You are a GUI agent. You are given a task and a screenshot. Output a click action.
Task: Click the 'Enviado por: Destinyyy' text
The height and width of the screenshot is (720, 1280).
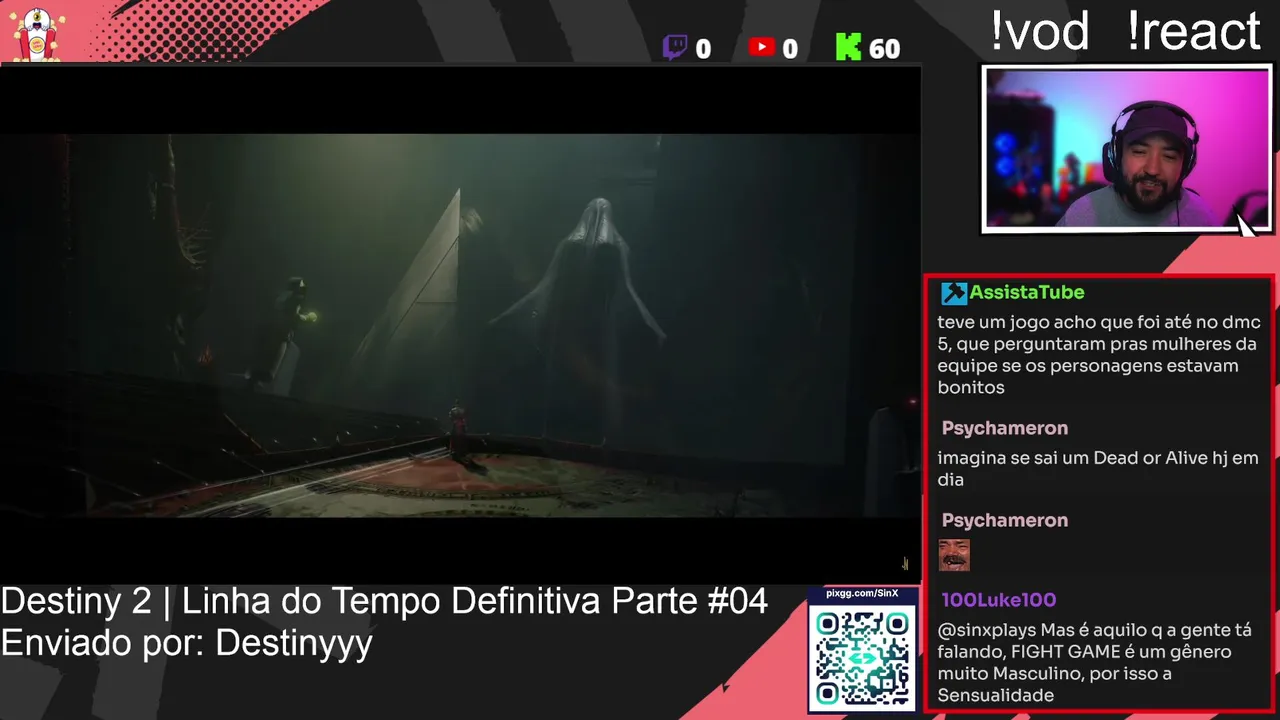pyautogui.click(x=187, y=643)
